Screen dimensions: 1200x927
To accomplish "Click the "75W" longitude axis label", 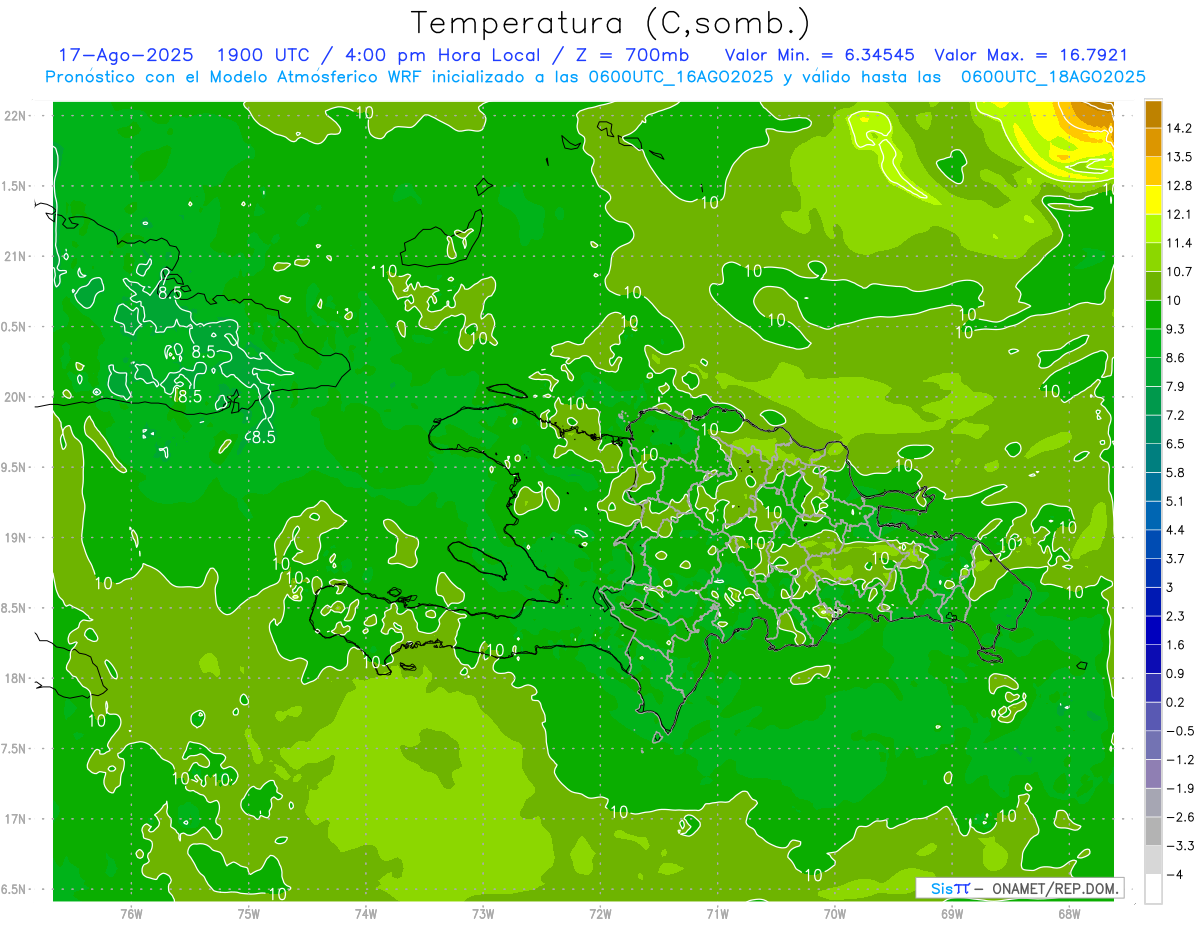I will click(248, 912).
